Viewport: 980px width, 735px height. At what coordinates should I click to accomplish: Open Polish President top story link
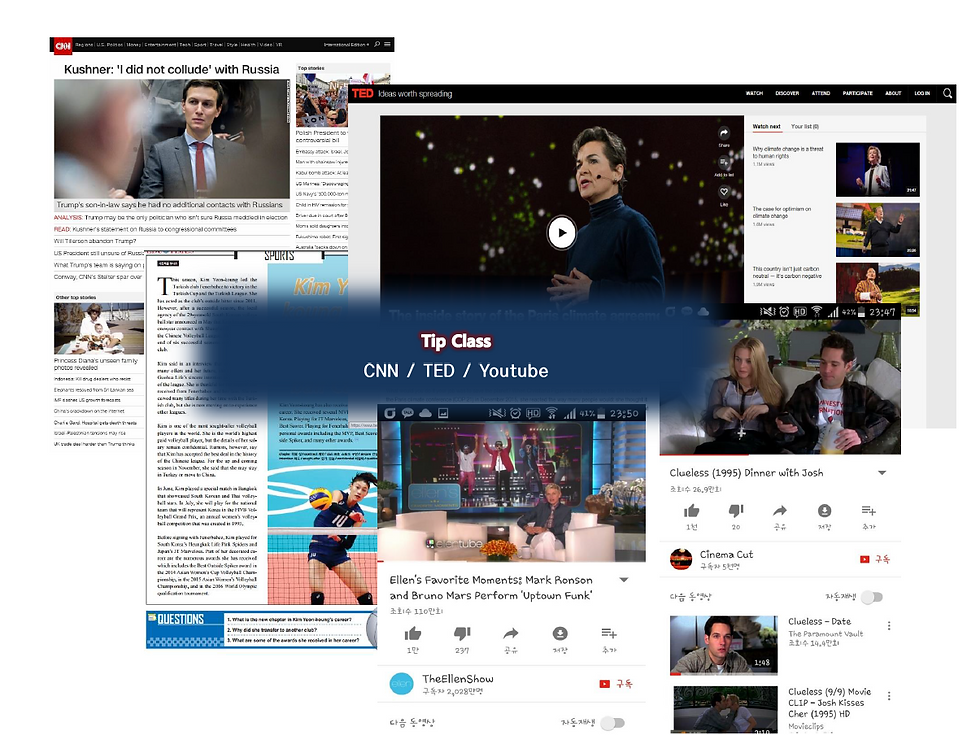pos(321,136)
